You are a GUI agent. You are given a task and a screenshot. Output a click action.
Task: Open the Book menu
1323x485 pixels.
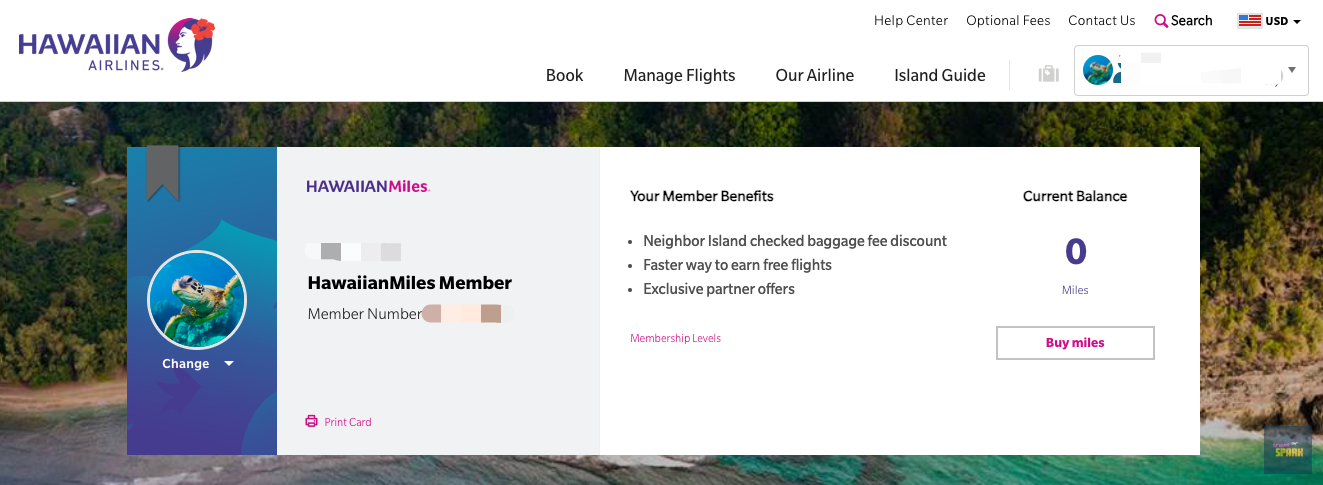click(x=564, y=75)
